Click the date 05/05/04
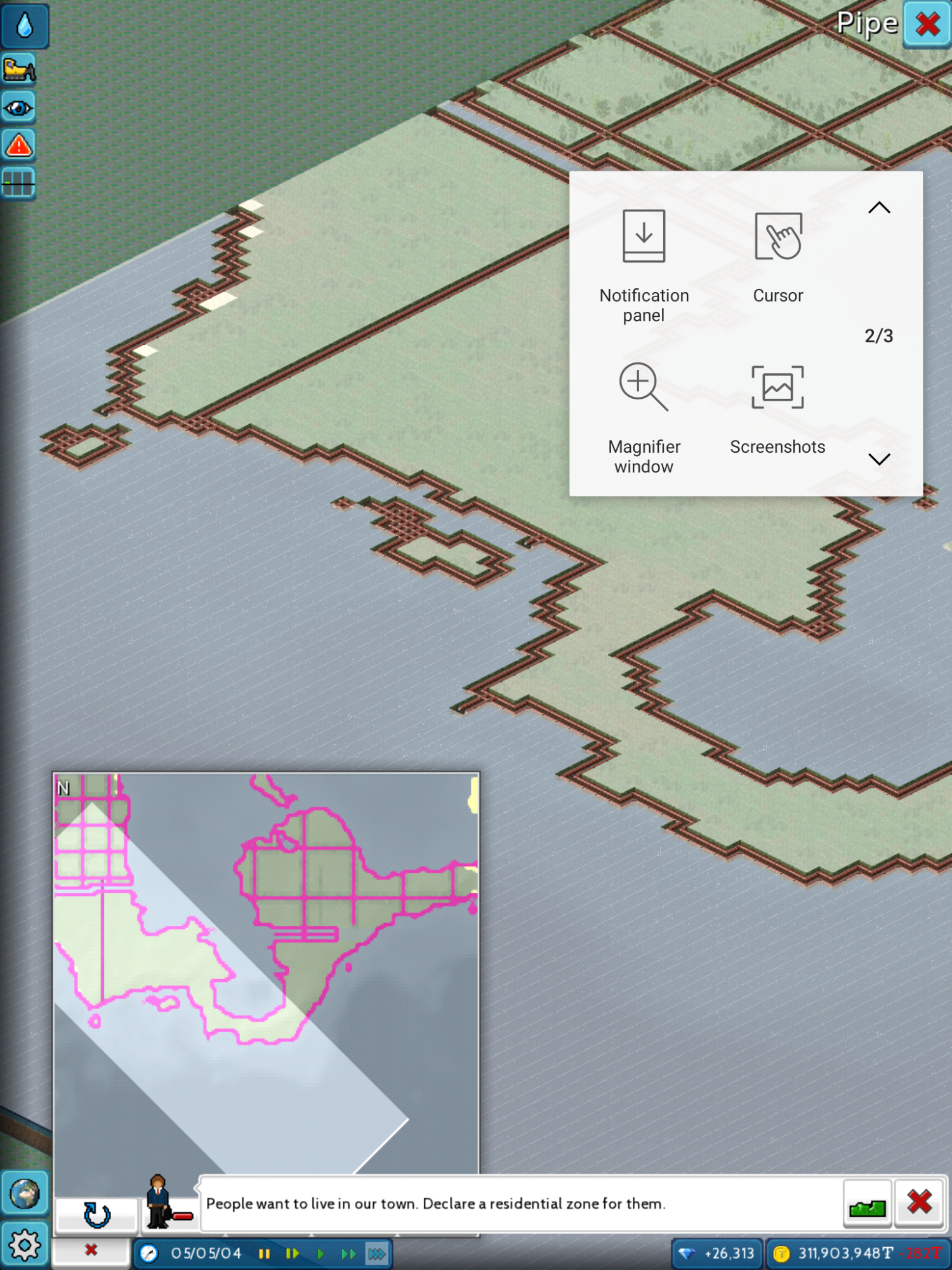 point(206,1253)
